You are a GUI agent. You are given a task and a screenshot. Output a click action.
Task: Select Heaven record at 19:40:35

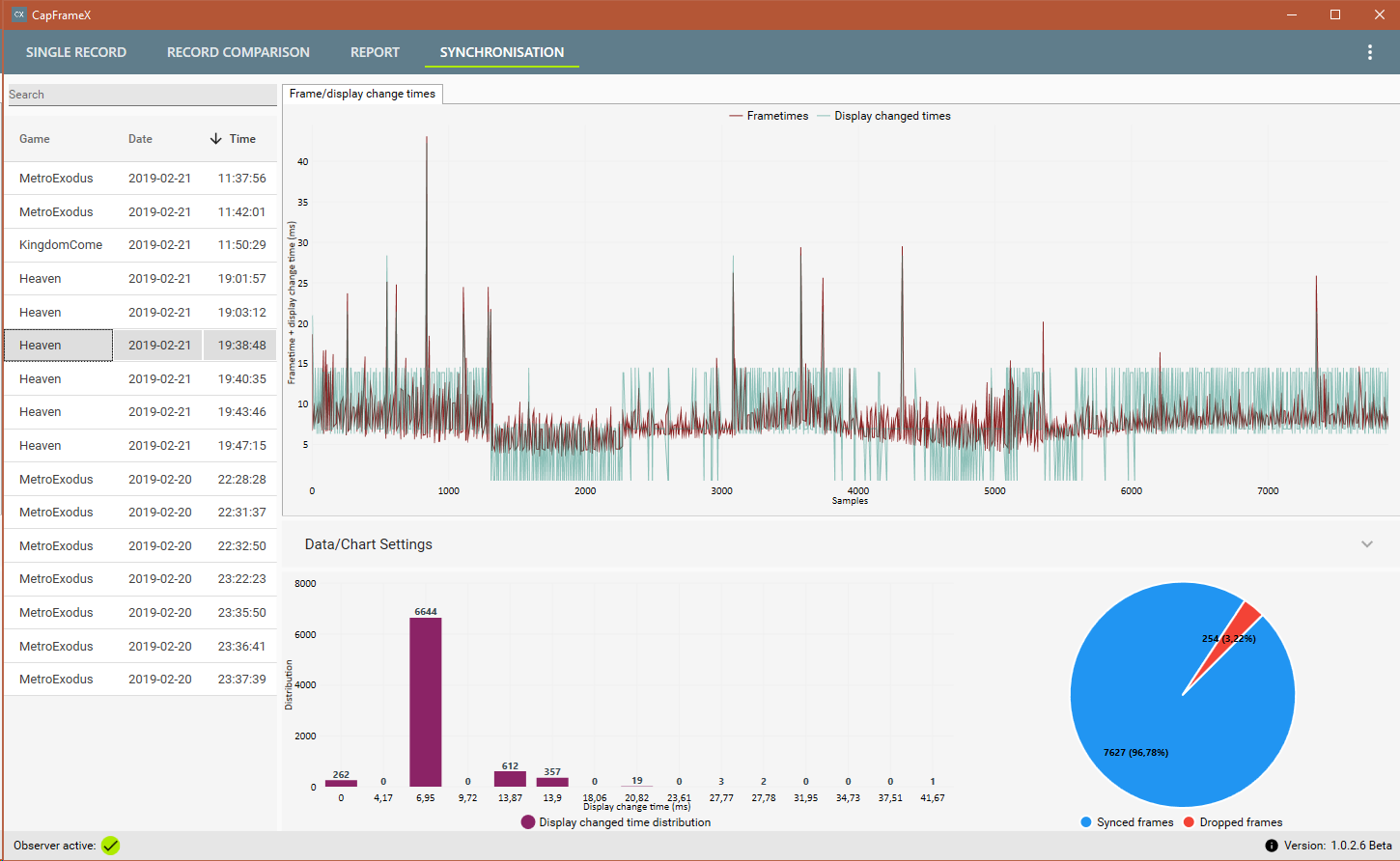[141, 378]
